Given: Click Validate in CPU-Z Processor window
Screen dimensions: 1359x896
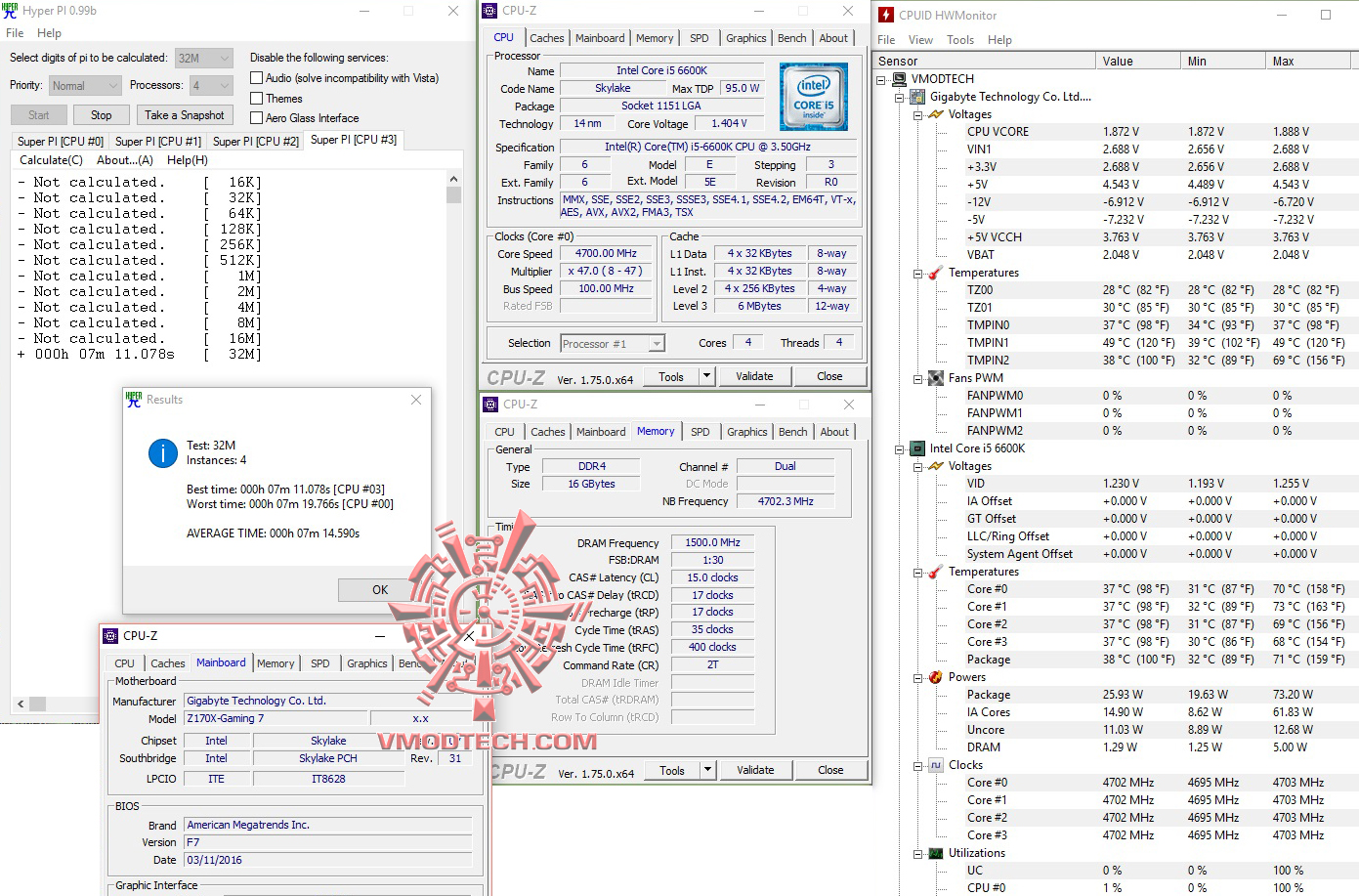Looking at the screenshot, I should [754, 376].
